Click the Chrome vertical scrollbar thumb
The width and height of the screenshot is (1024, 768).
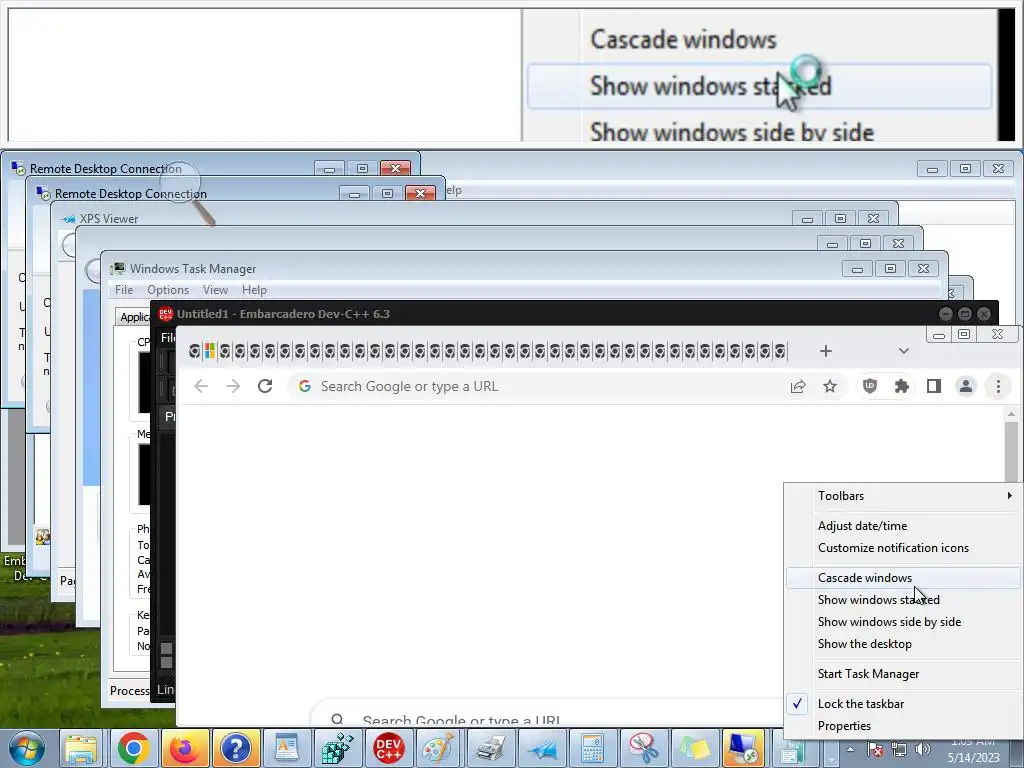click(1011, 453)
